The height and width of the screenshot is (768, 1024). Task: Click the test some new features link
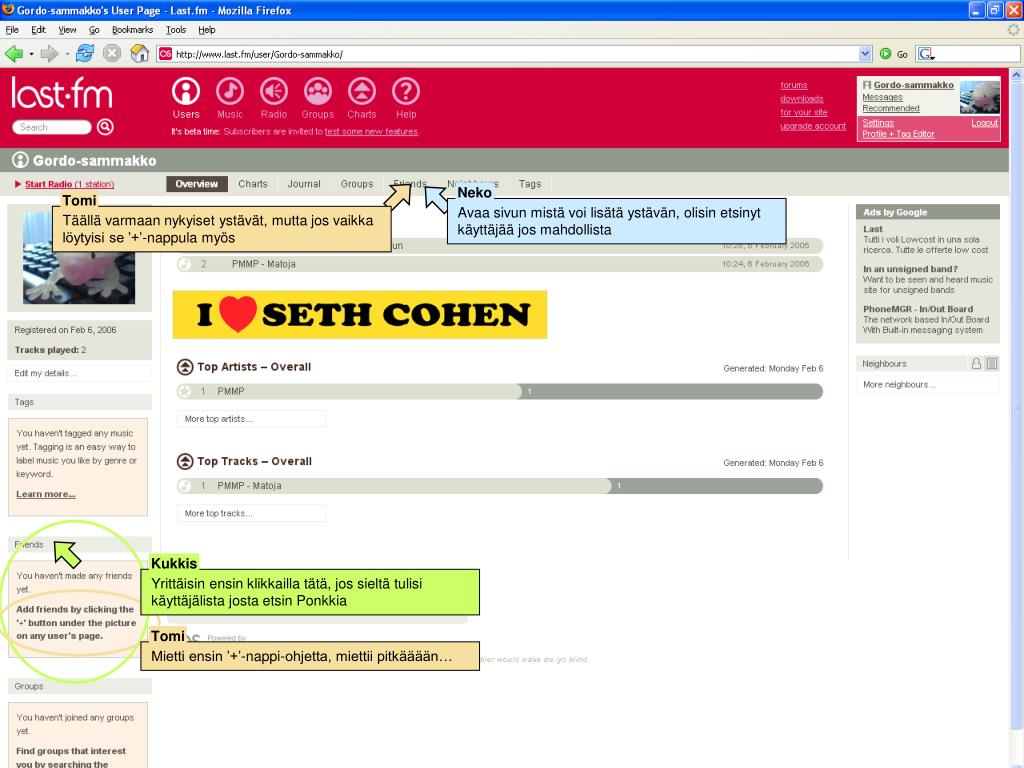click(371, 131)
